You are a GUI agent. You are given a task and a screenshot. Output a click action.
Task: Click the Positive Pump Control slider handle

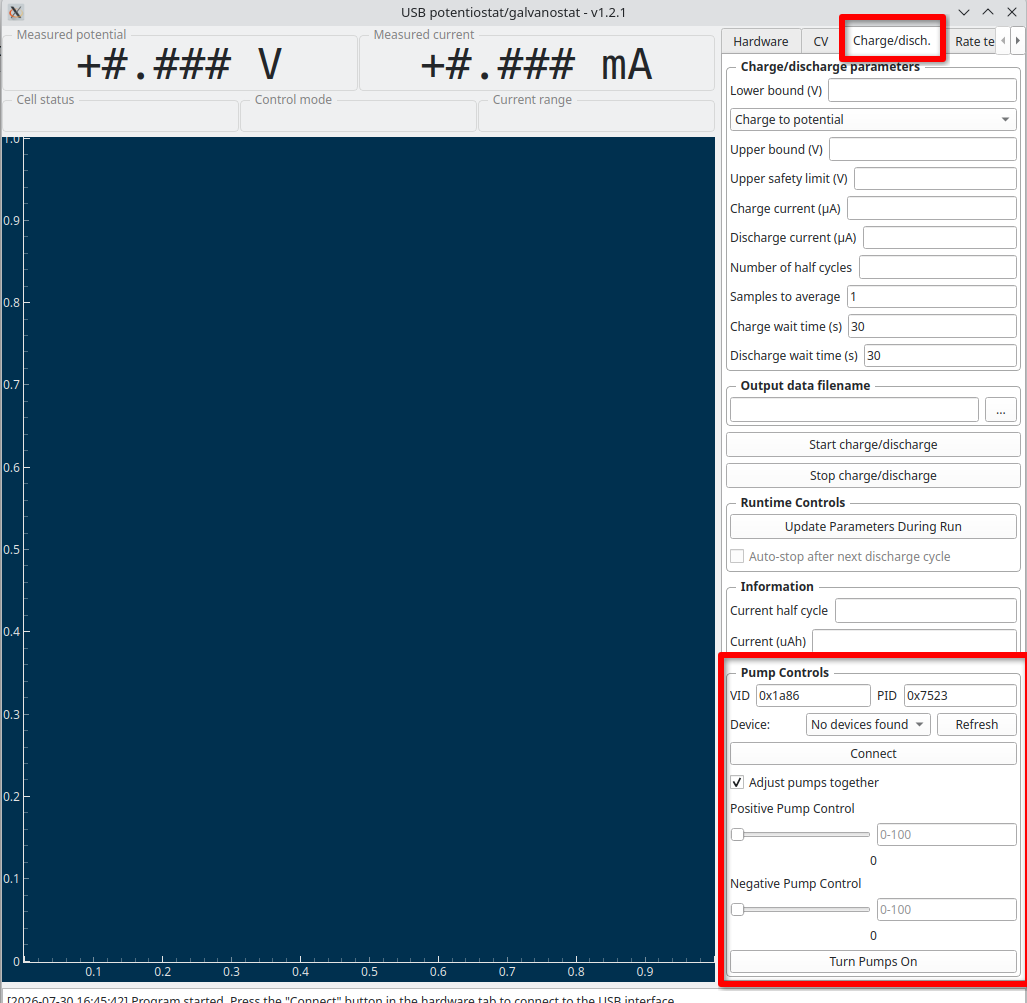738,835
